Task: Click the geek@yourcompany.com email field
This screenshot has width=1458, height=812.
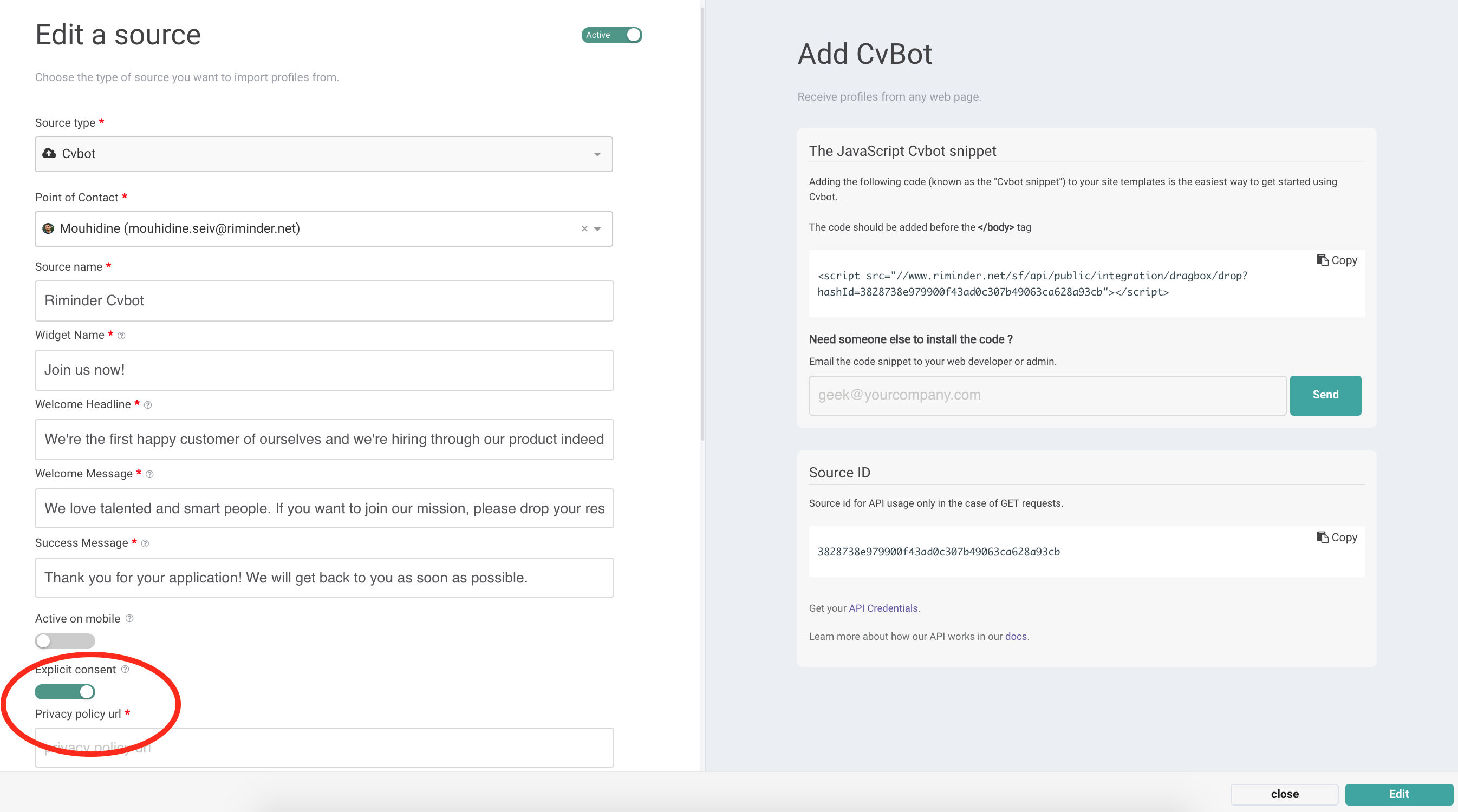Action: pyautogui.click(x=1047, y=396)
